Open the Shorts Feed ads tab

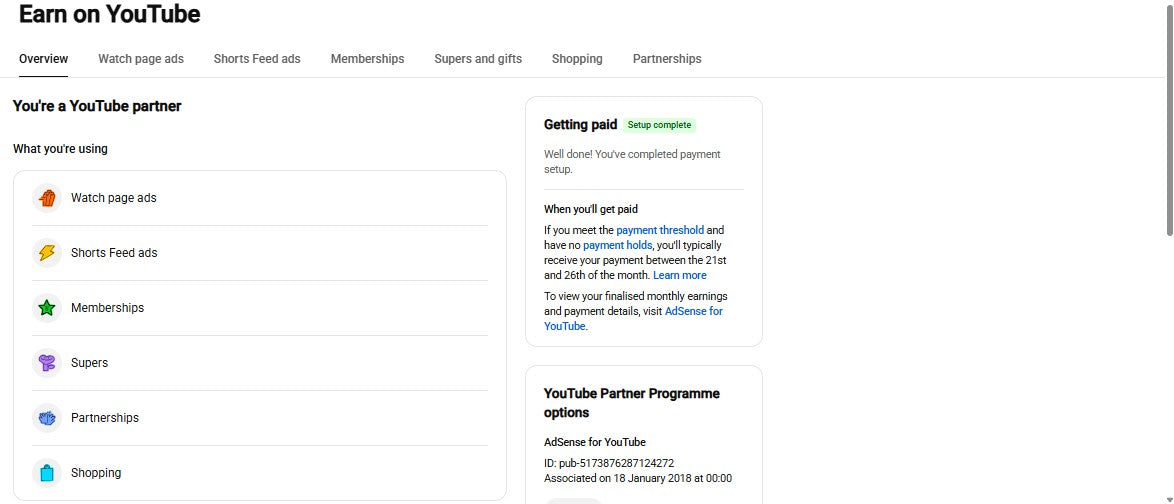click(x=257, y=58)
